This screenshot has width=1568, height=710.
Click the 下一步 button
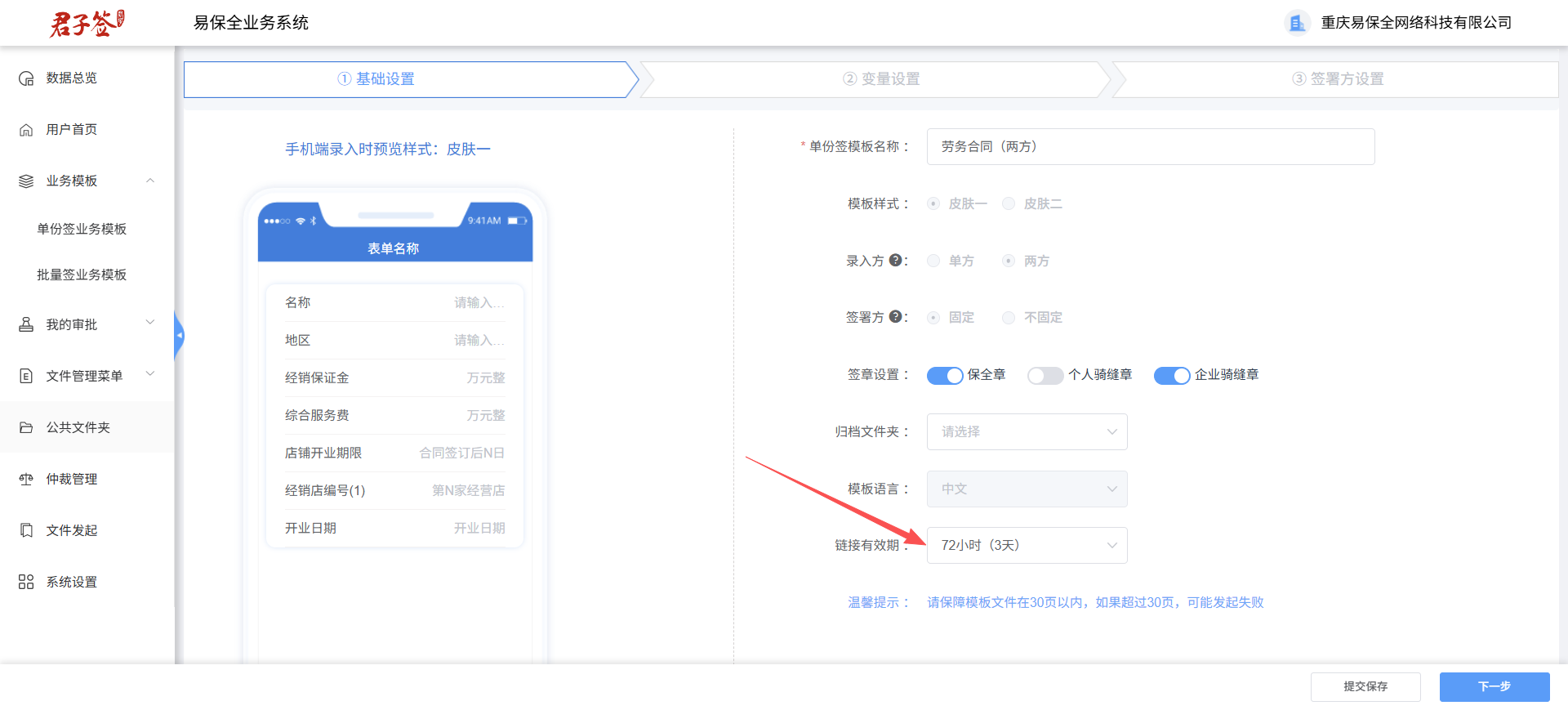coord(1494,687)
